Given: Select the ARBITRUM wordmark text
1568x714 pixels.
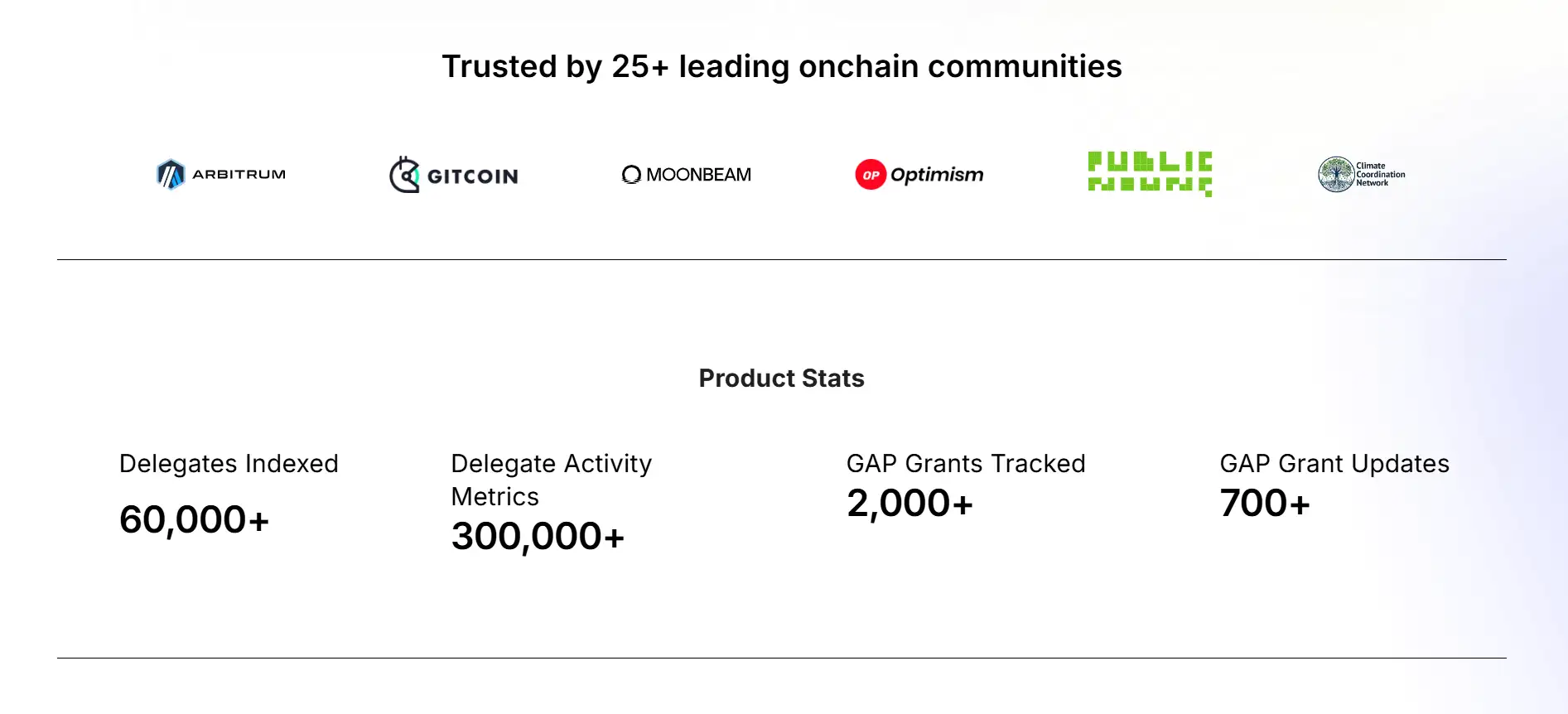Looking at the screenshot, I should point(239,175).
